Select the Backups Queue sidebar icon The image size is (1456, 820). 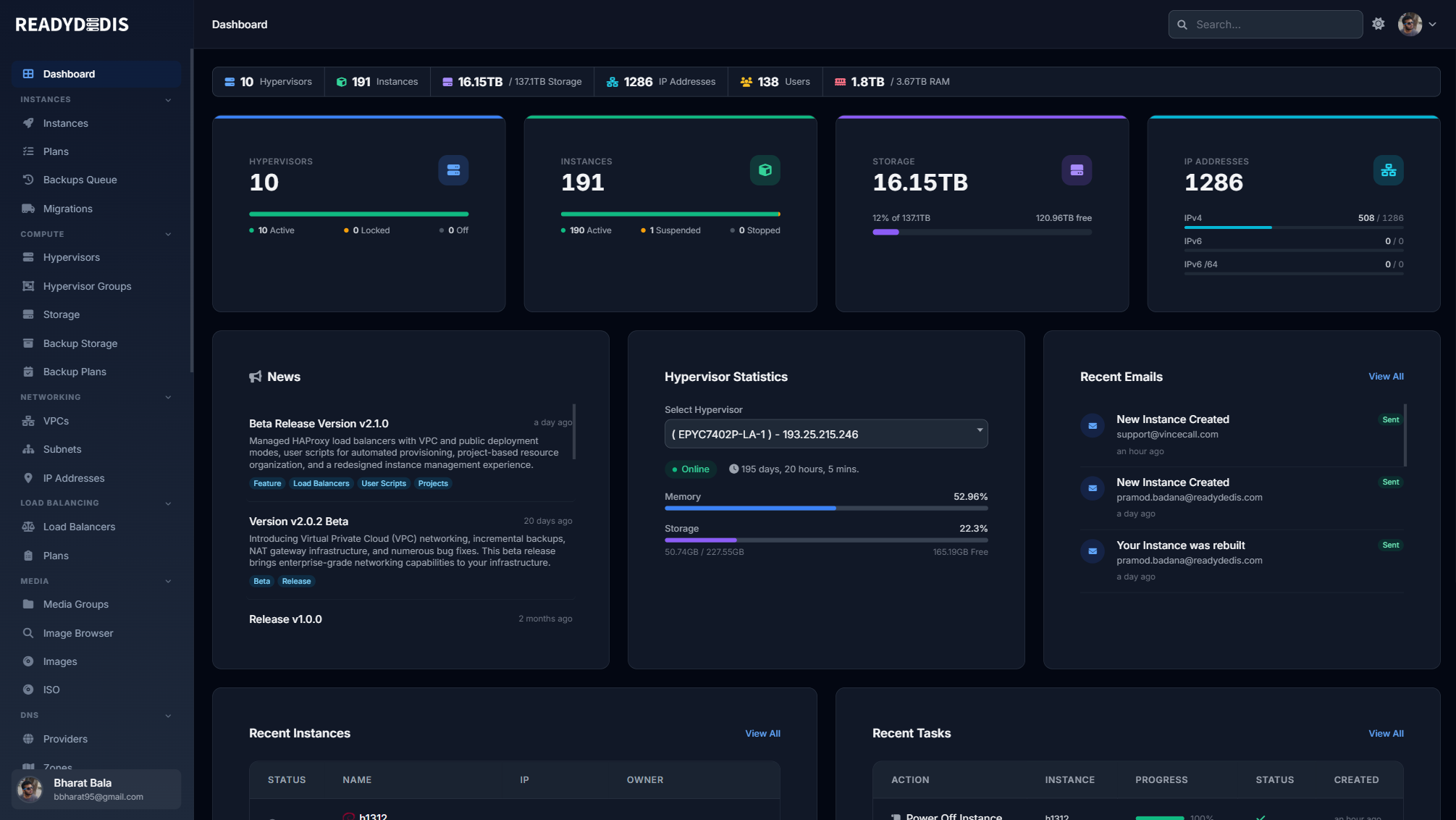[x=28, y=179]
